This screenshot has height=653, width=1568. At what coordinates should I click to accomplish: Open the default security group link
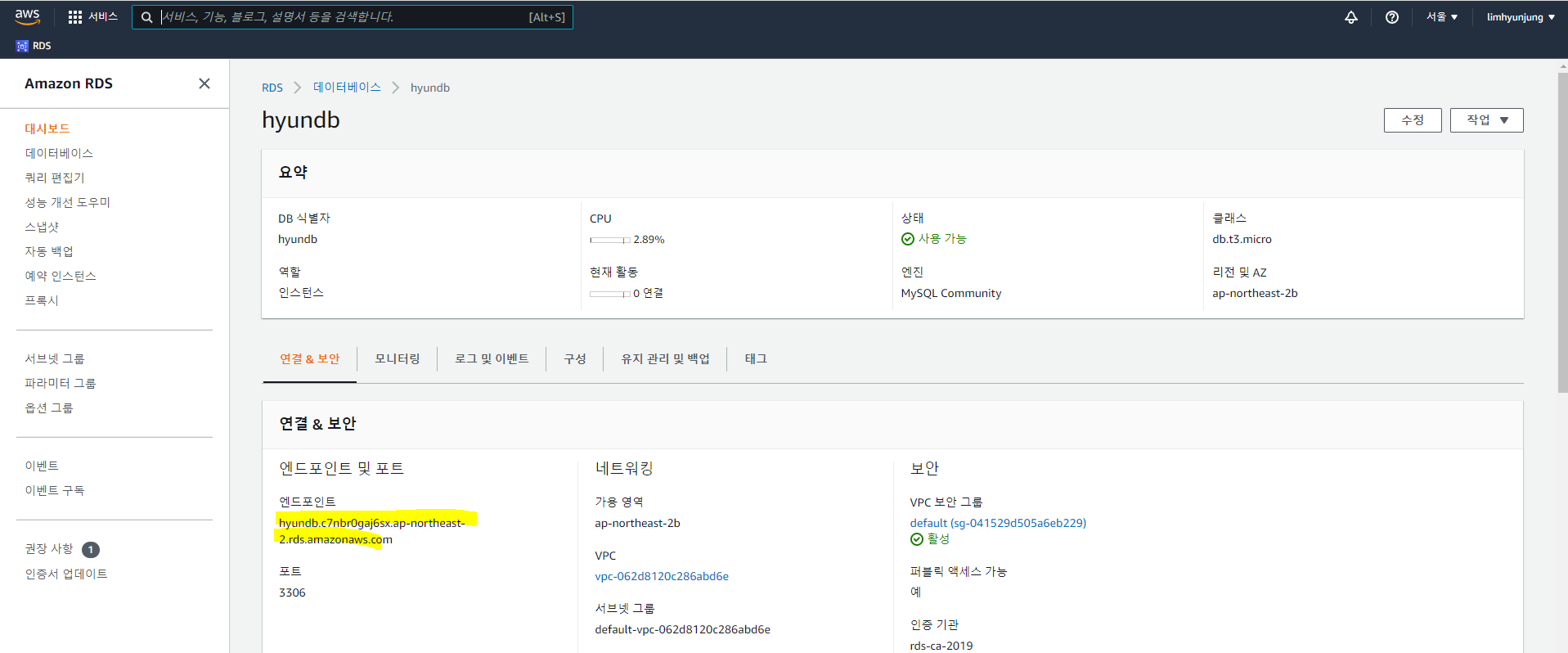[998, 523]
